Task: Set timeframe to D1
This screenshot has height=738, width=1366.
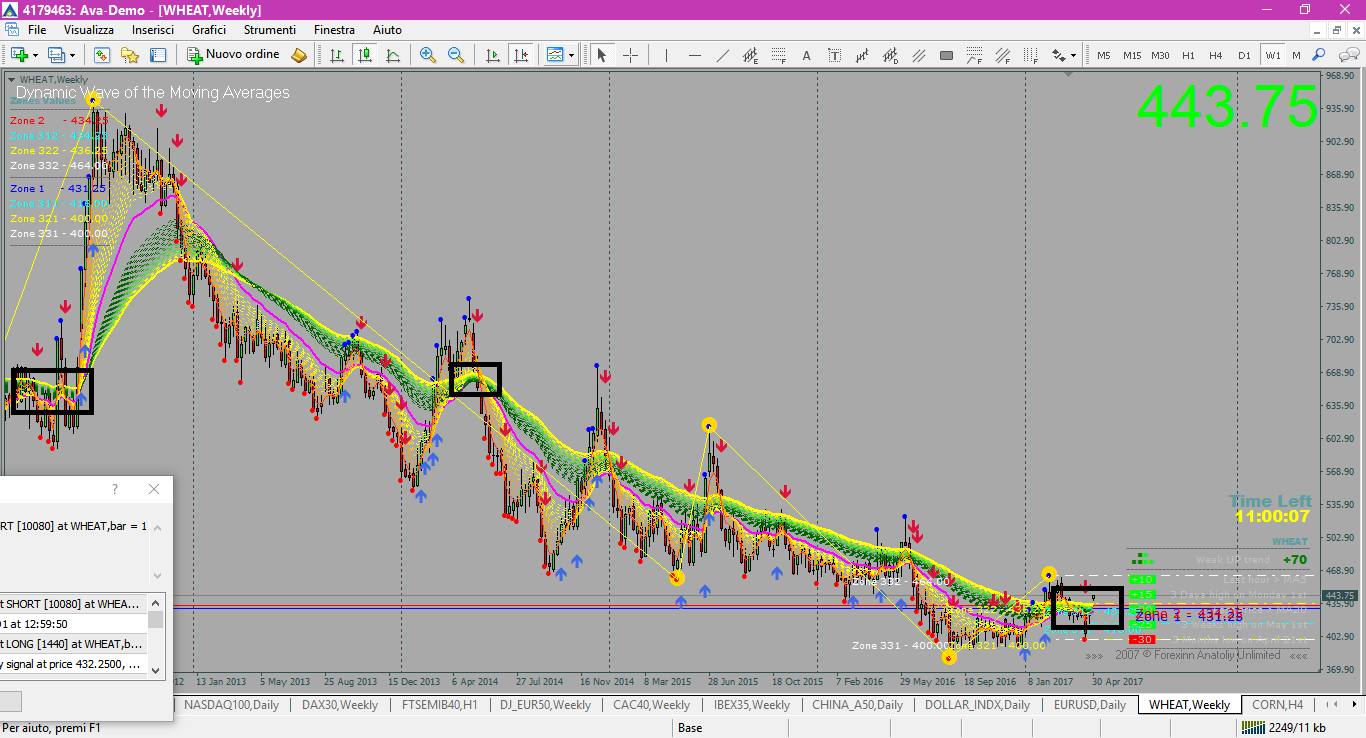Action: coord(1244,55)
